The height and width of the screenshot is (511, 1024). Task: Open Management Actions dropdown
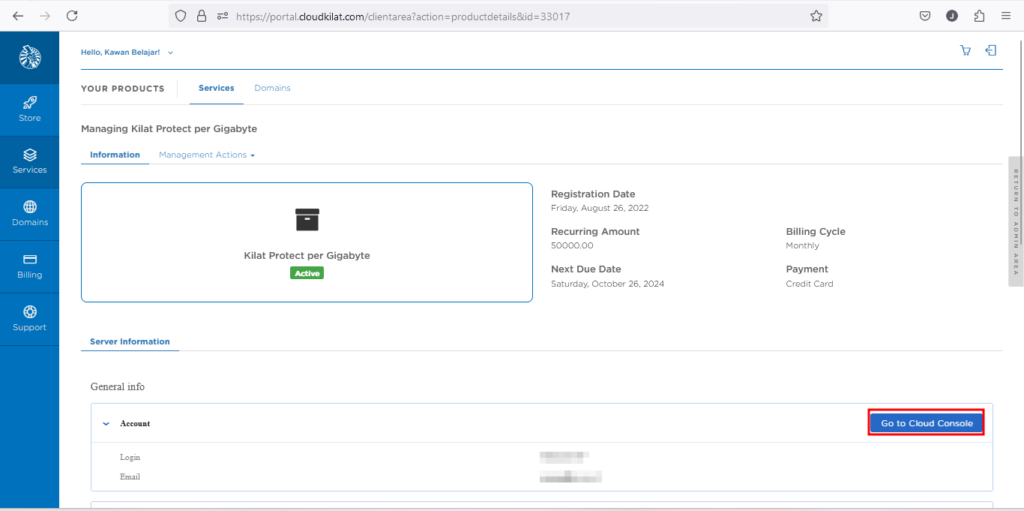206,155
